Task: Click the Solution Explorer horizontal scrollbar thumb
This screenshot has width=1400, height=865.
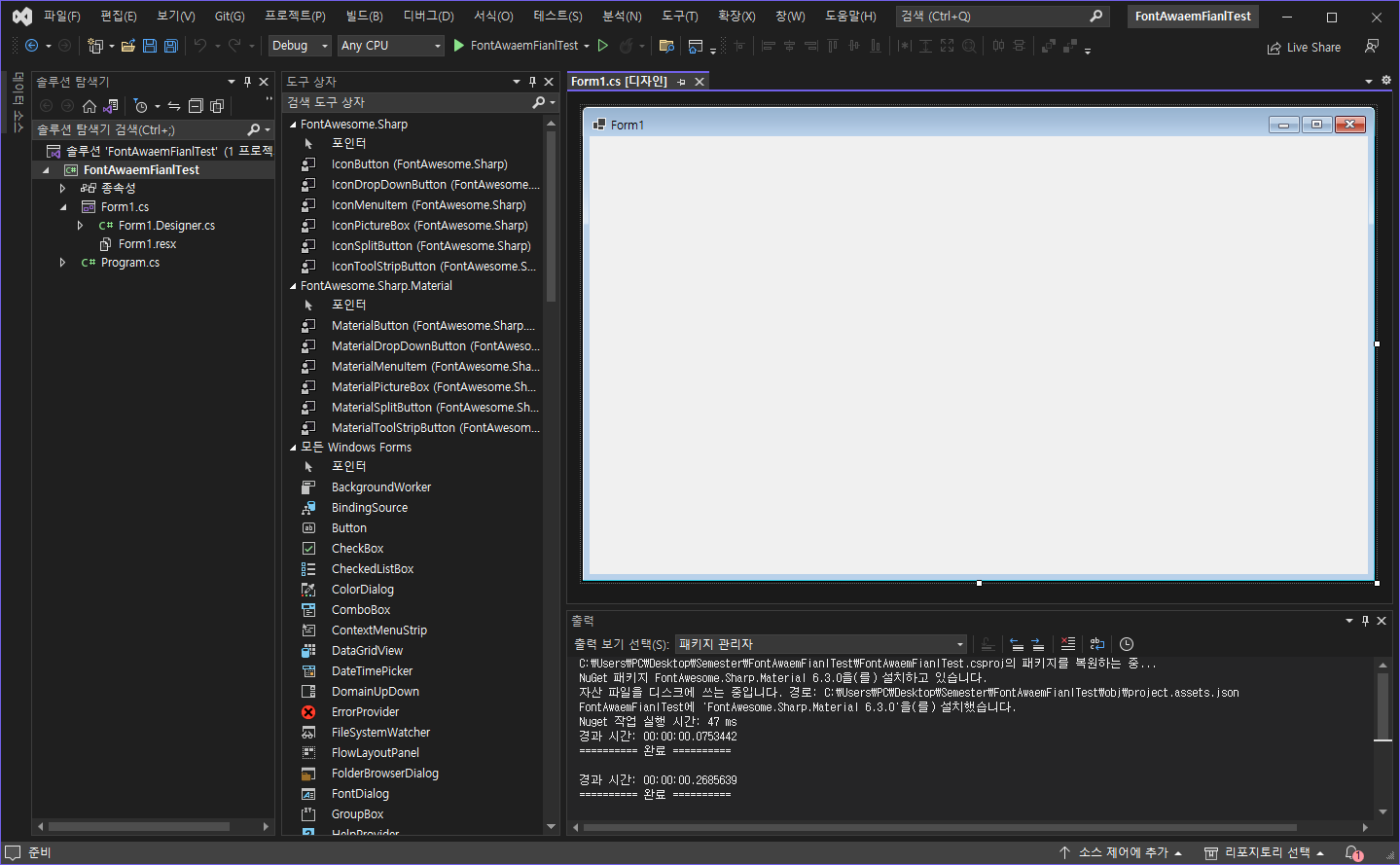Action: (x=139, y=827)
